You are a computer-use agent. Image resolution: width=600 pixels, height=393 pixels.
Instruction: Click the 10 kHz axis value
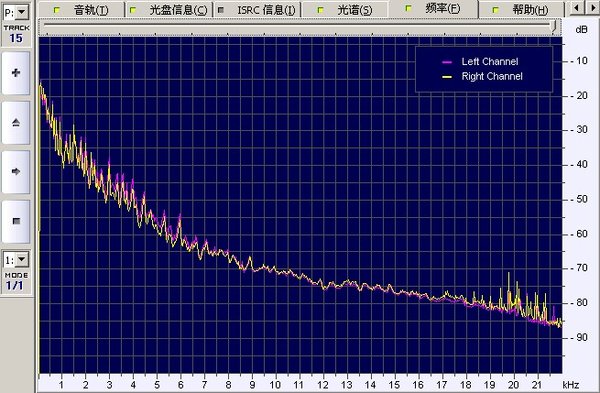point(275,385)
